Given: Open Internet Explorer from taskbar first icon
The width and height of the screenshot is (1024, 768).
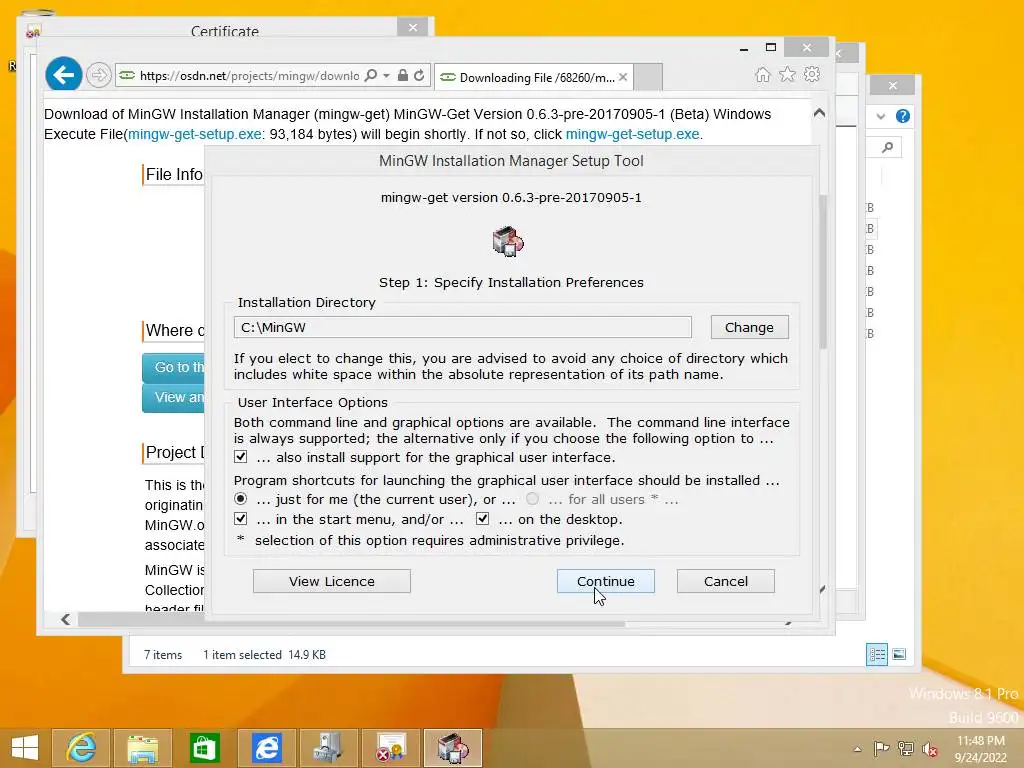Looking at the screenshot, I should [81, 748].
